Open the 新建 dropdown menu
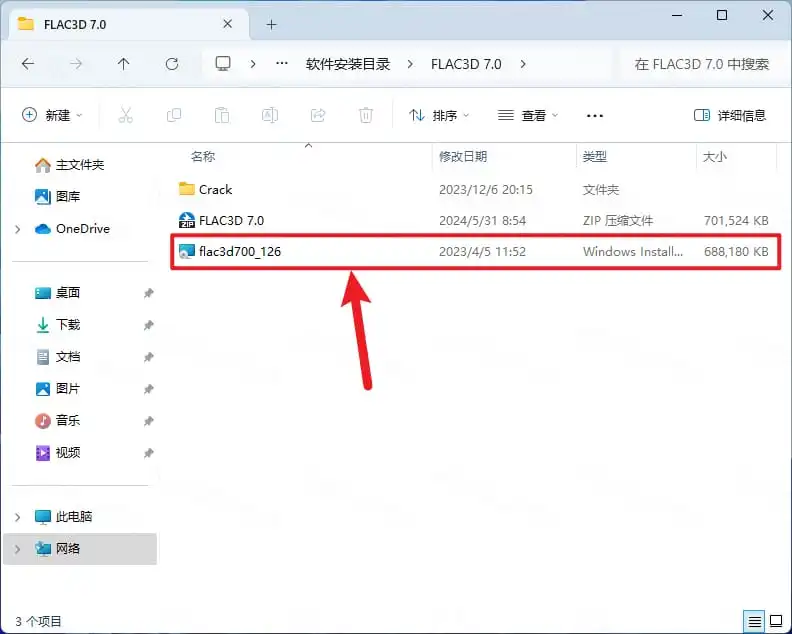The image size is (792, 634). 52,115
